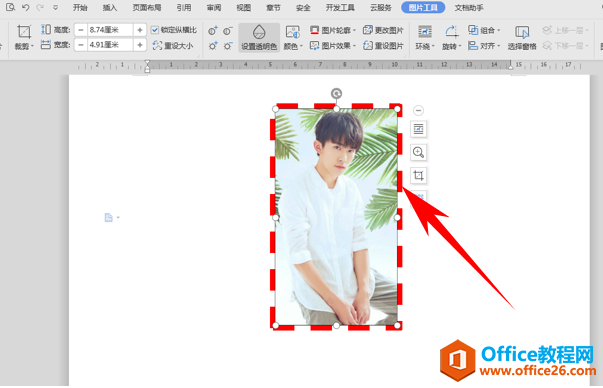The height and width of the screenshot is (388, 603).
Task: Decrease contrast icon
Action: pyautogui.click(x=228, y=30)
